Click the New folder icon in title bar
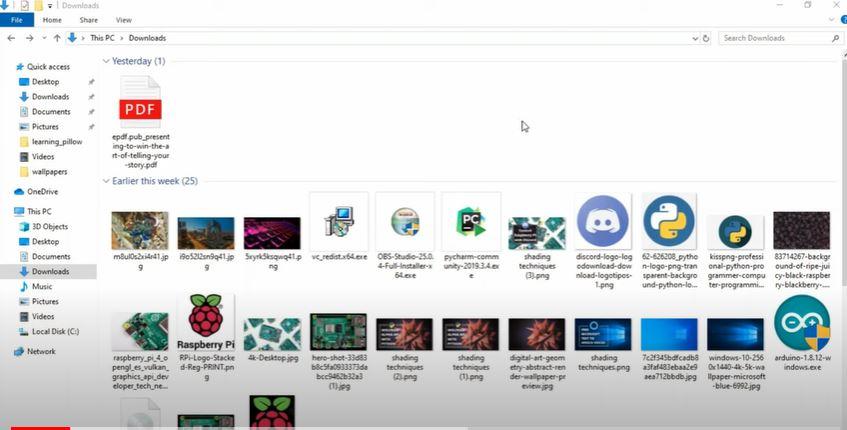Viewport: 847px width, 430px height. 38,6
